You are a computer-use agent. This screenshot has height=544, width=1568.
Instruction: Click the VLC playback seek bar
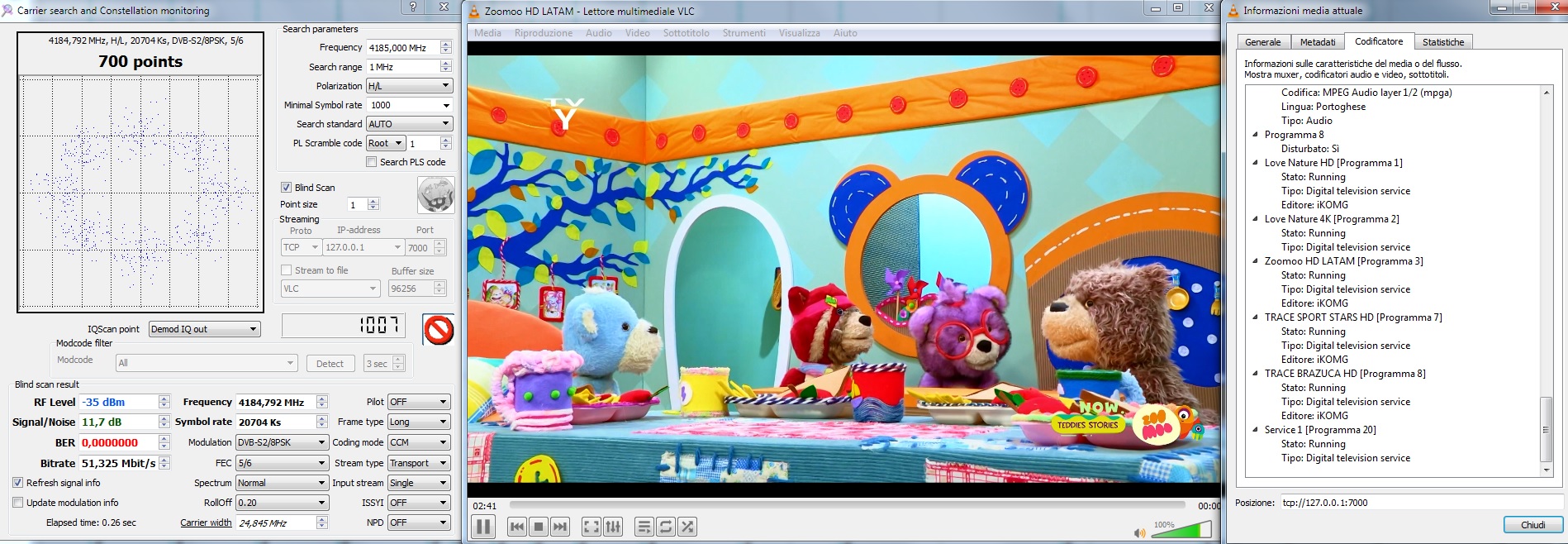tap(848, 504)
